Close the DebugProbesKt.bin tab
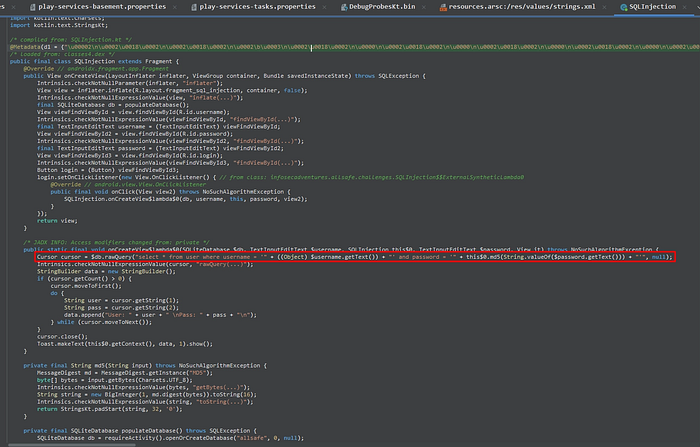 point(423,7)
